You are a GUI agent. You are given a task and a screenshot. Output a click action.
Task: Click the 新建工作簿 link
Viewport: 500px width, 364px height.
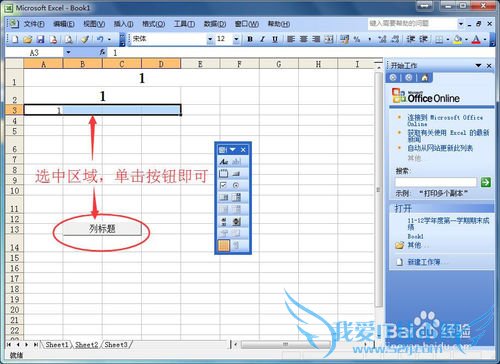[x=424, y=262]
